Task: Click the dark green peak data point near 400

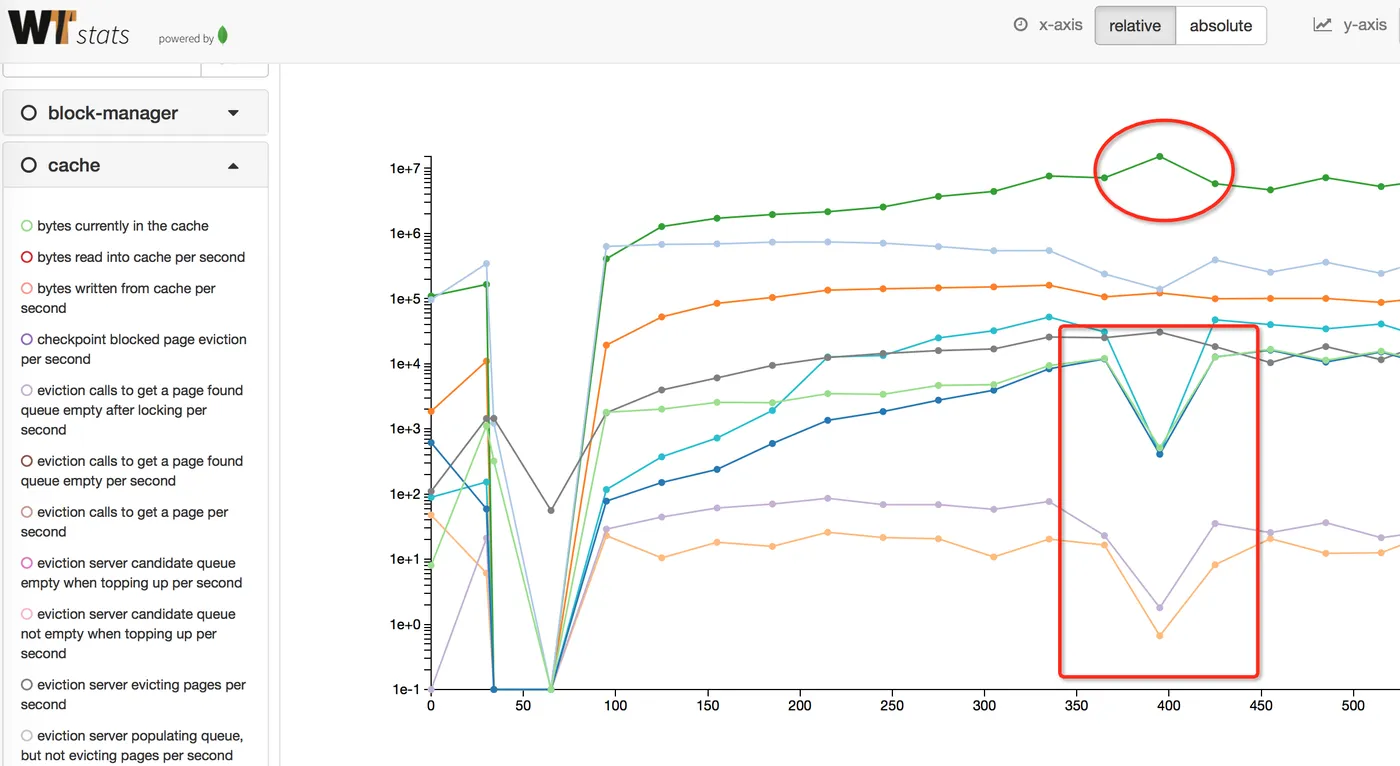Action: click(x=1160, y=156)
